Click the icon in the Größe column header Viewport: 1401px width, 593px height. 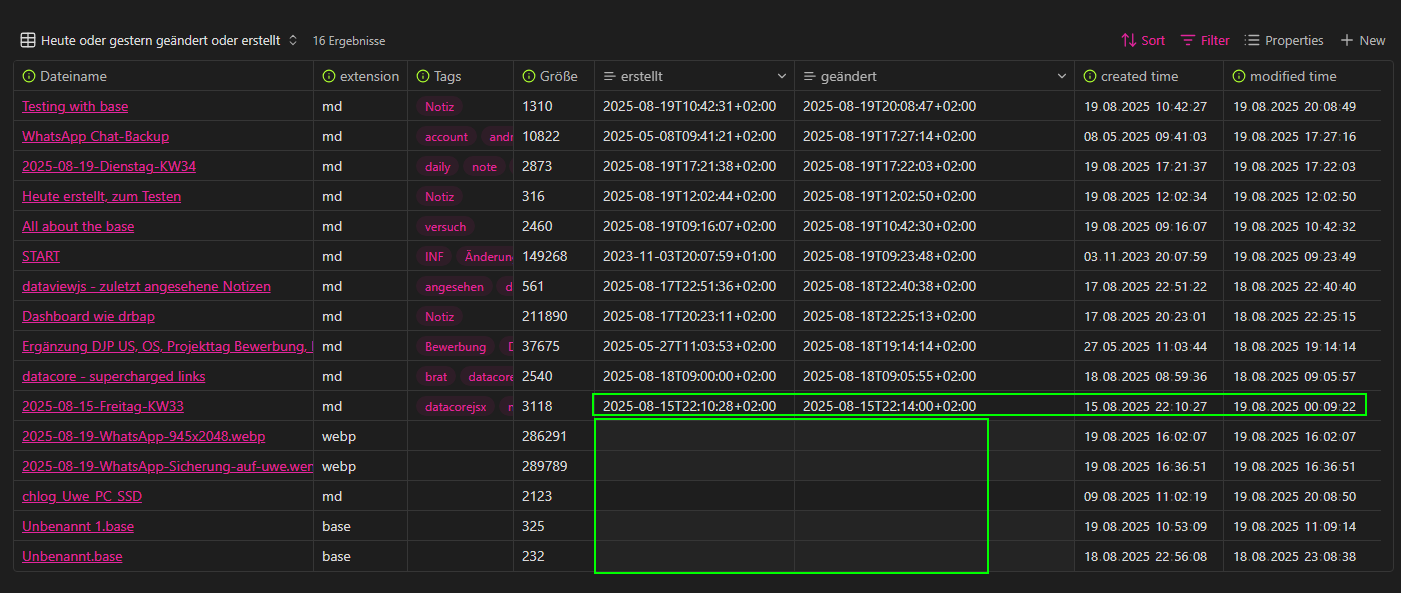528,77
